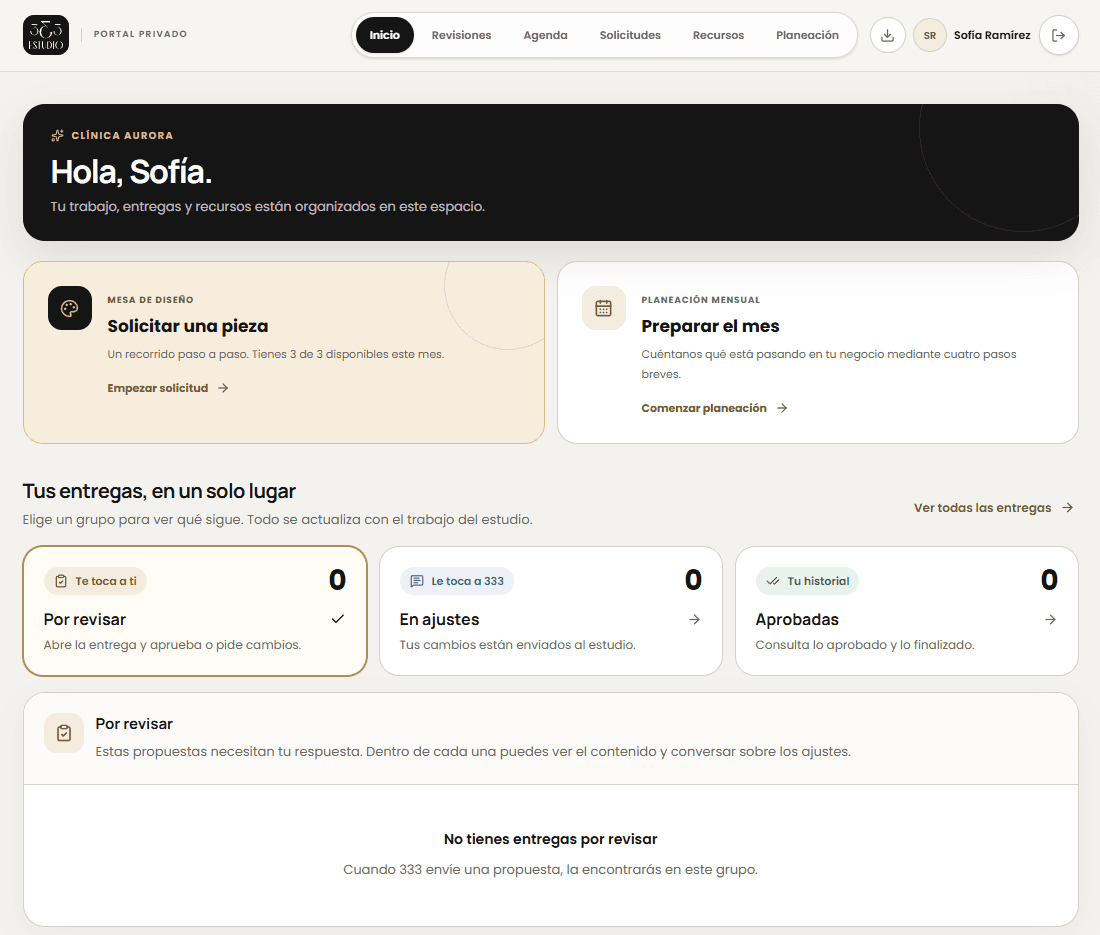Go to the Revisiones tab
The height and width of the screenshot is (935, 1100).
click(x=462, y=35)
